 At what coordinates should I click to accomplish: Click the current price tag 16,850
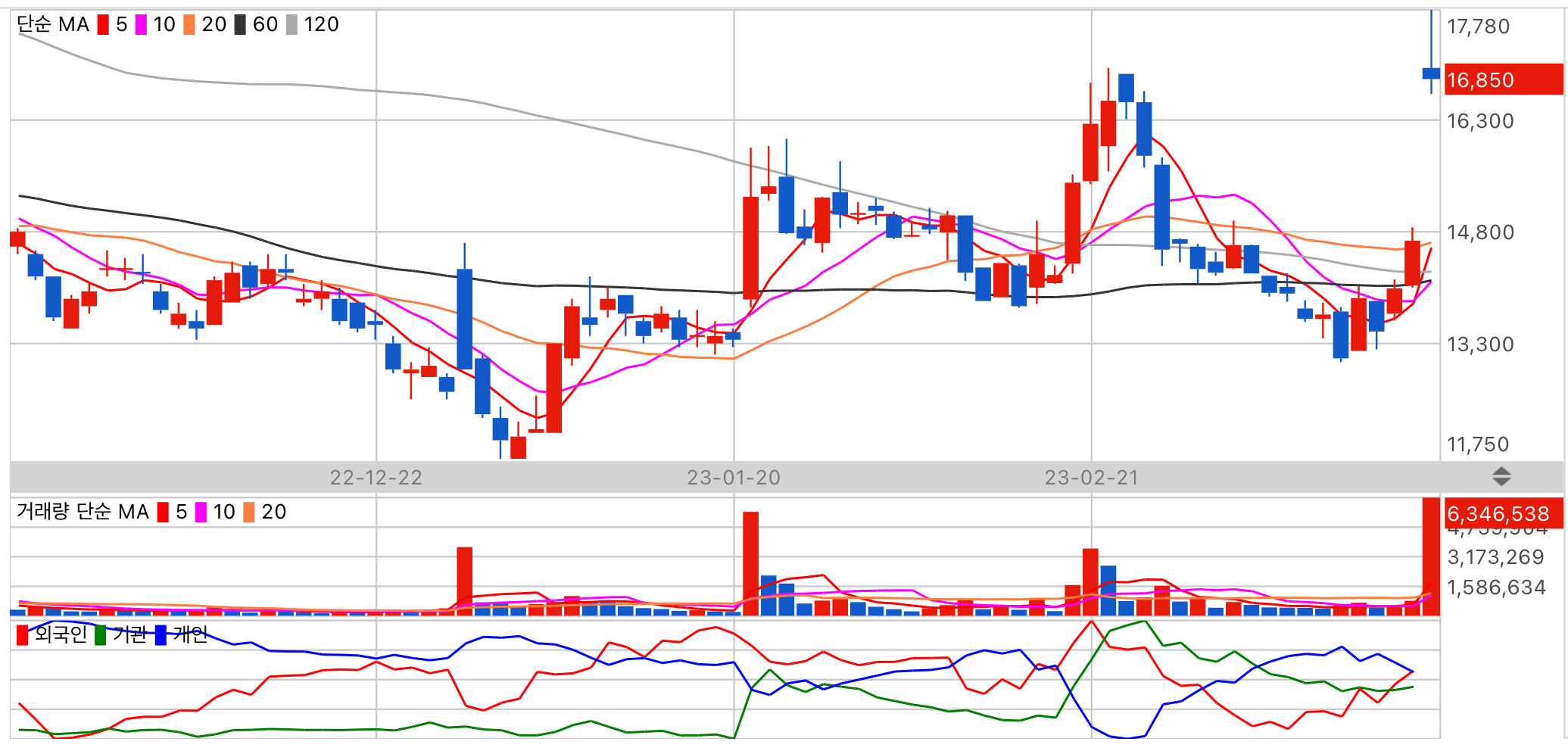coord(1504,79)
